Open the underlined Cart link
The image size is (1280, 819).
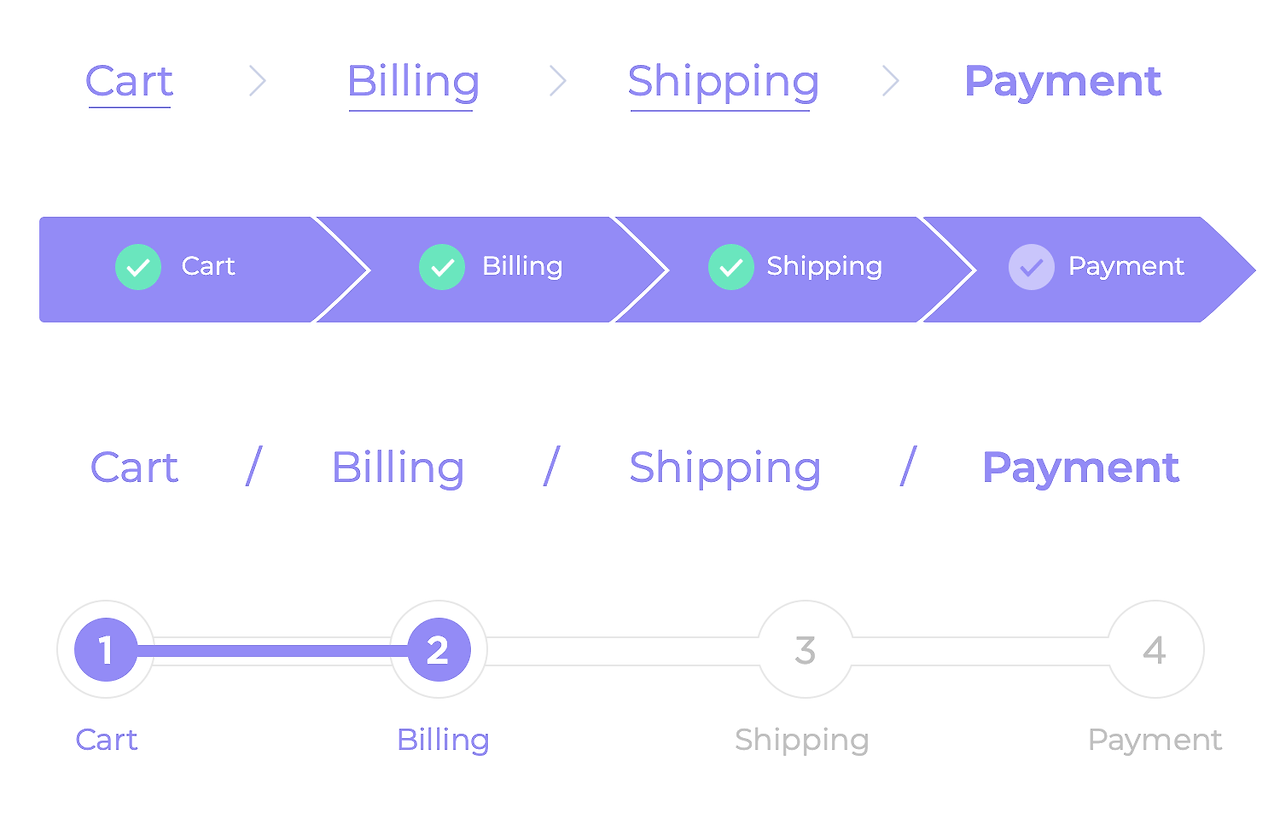click(129, 82)
